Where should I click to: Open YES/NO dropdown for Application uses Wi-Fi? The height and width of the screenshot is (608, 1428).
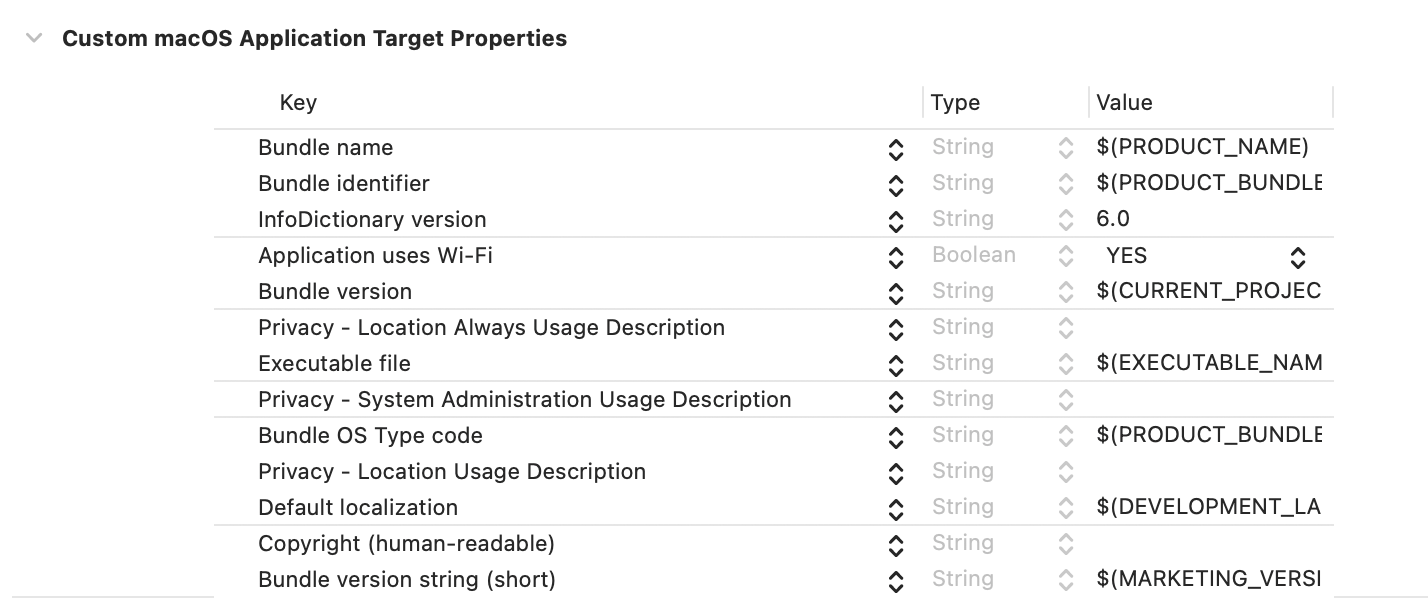1297,257
